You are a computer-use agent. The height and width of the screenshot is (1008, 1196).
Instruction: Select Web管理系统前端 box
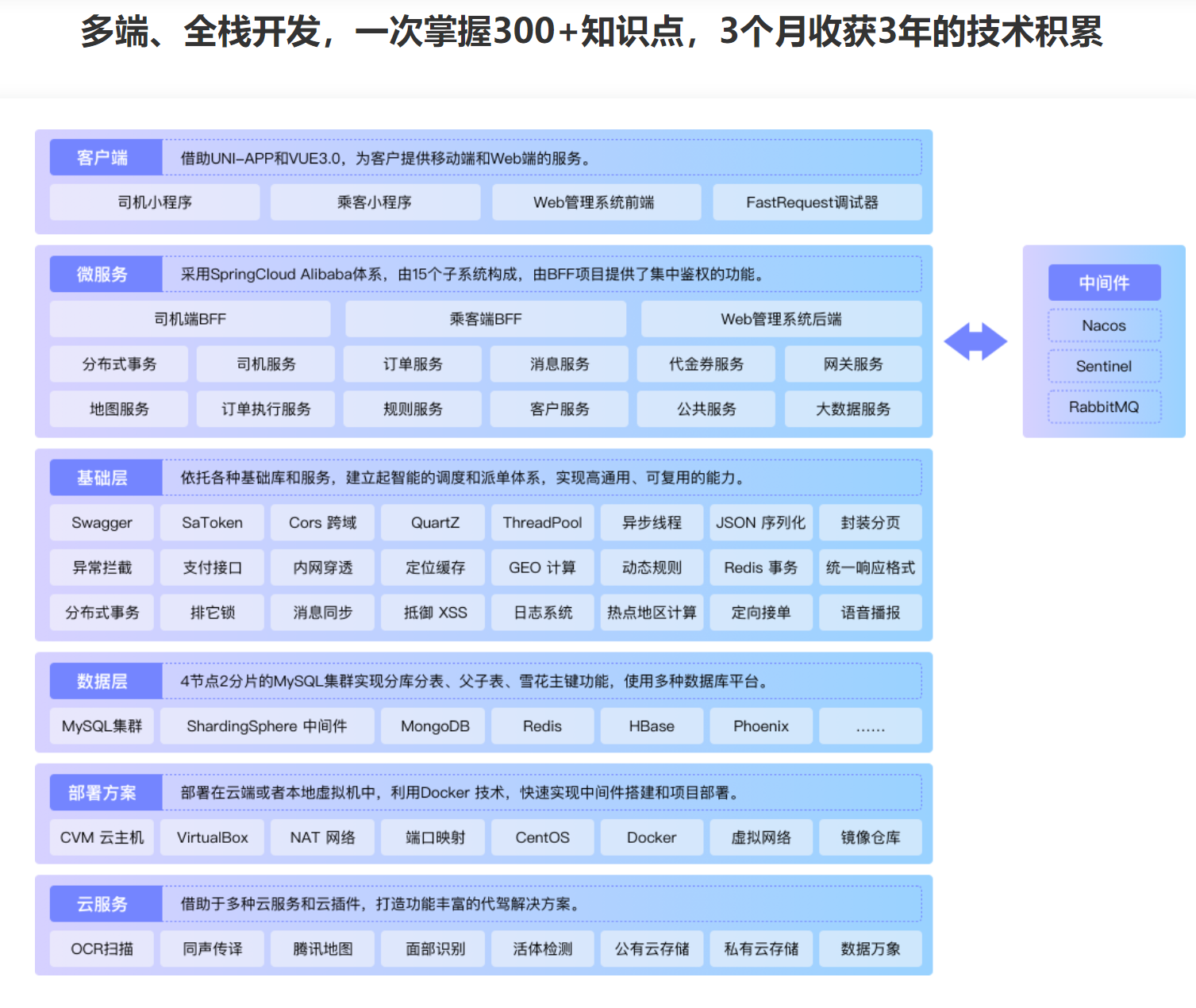coord(596,202)
